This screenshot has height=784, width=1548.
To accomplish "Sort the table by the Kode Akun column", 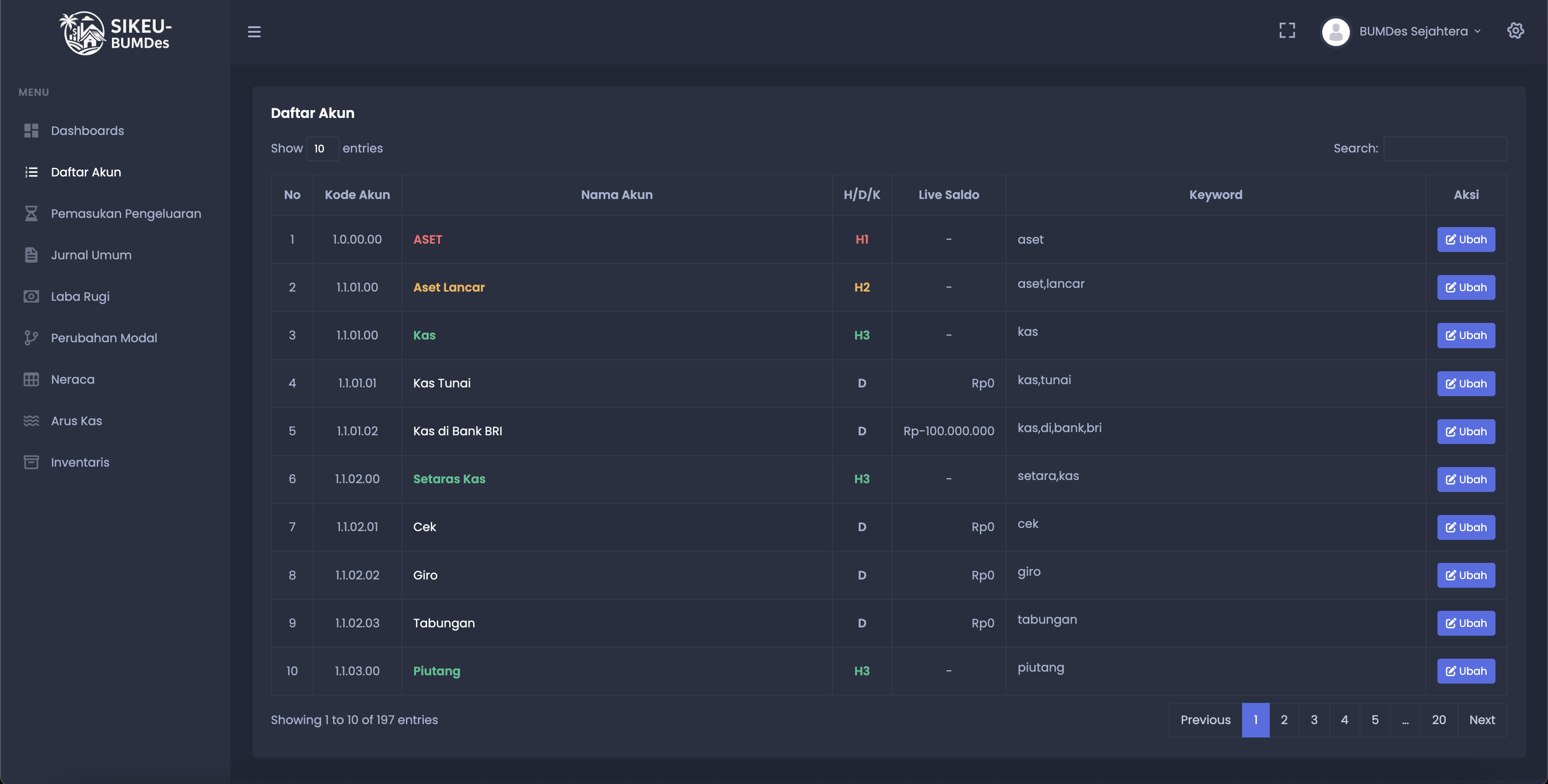I will click(x=357, y=195).
